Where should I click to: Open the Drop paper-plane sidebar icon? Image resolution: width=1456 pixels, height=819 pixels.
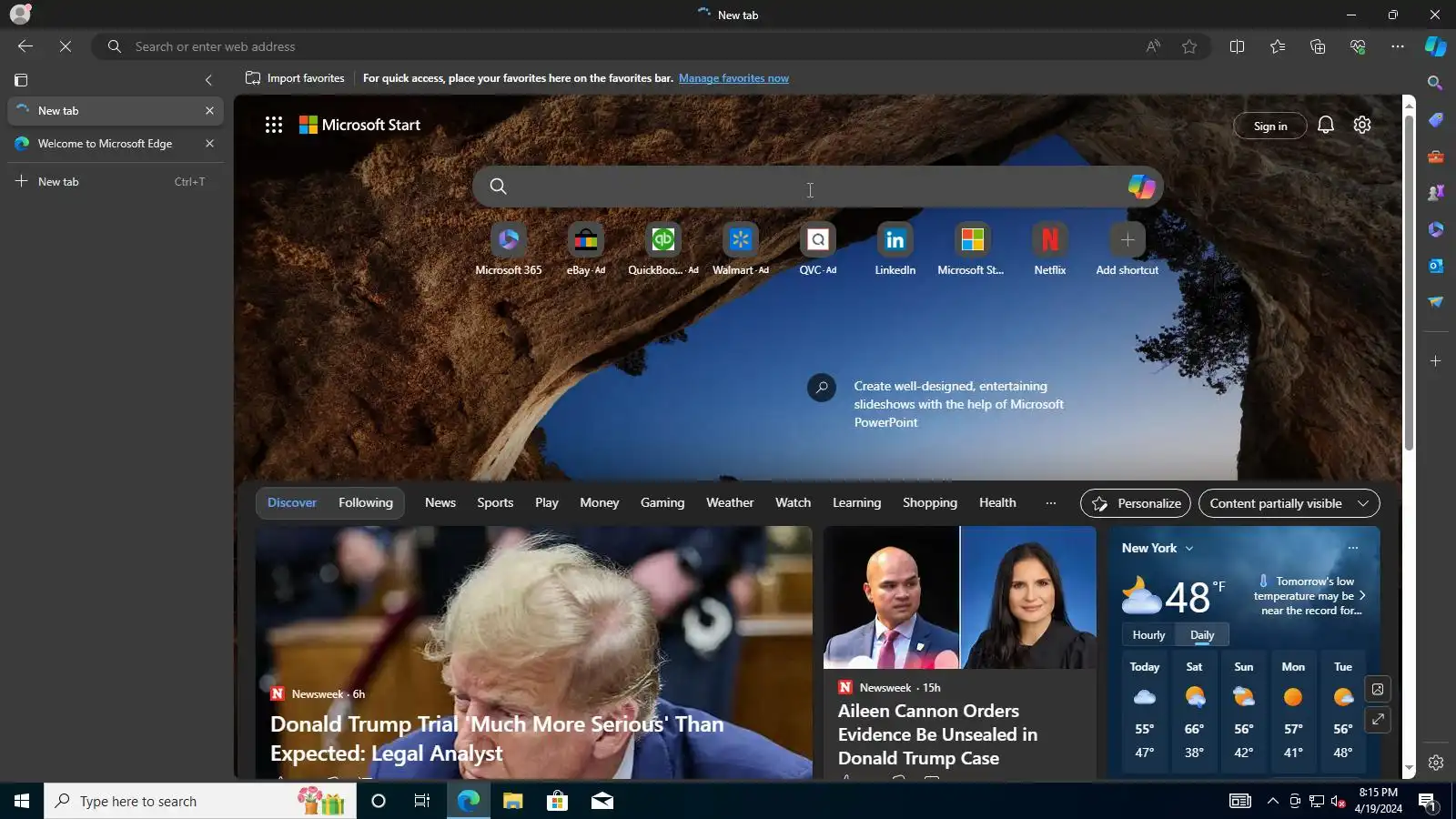(x=1435, y=302)
